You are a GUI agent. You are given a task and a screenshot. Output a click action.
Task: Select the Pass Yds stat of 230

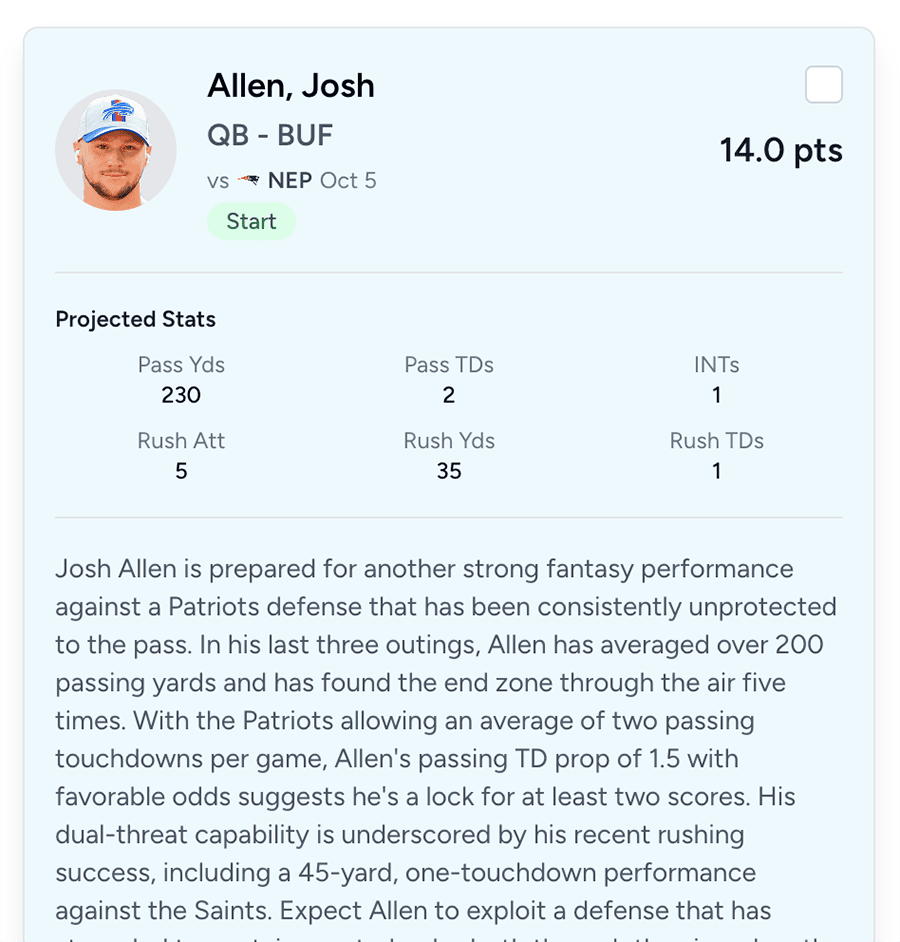pyautogui.click(x=181, y=395)
